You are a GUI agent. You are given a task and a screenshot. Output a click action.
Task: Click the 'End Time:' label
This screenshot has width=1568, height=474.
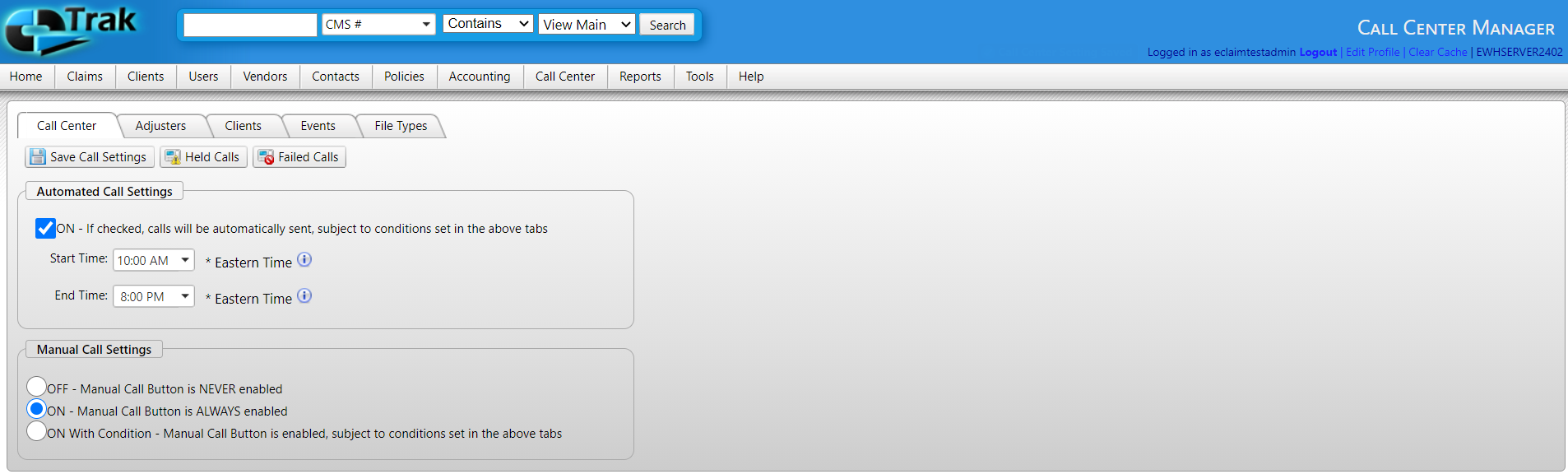click(81, 295)
